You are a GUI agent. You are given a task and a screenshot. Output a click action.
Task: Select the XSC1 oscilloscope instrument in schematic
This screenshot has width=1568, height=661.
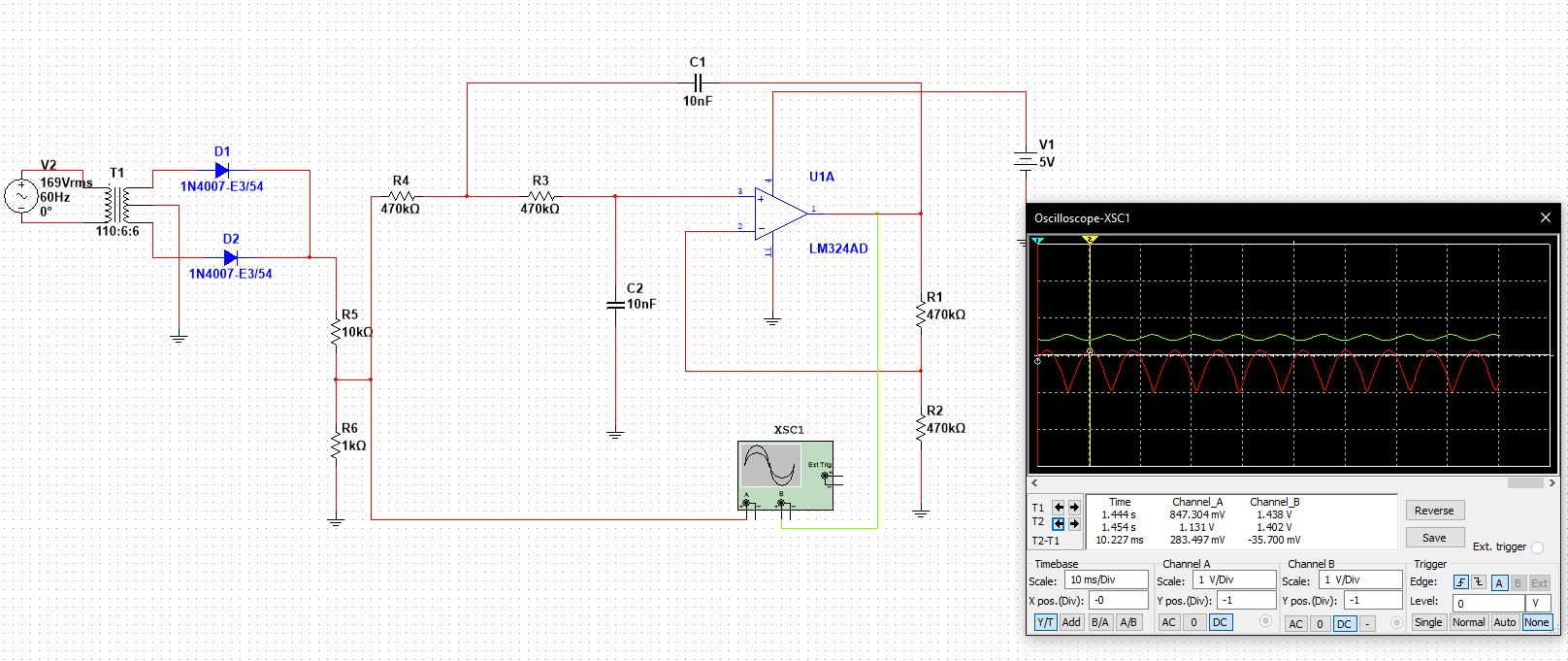click(785, 476)
